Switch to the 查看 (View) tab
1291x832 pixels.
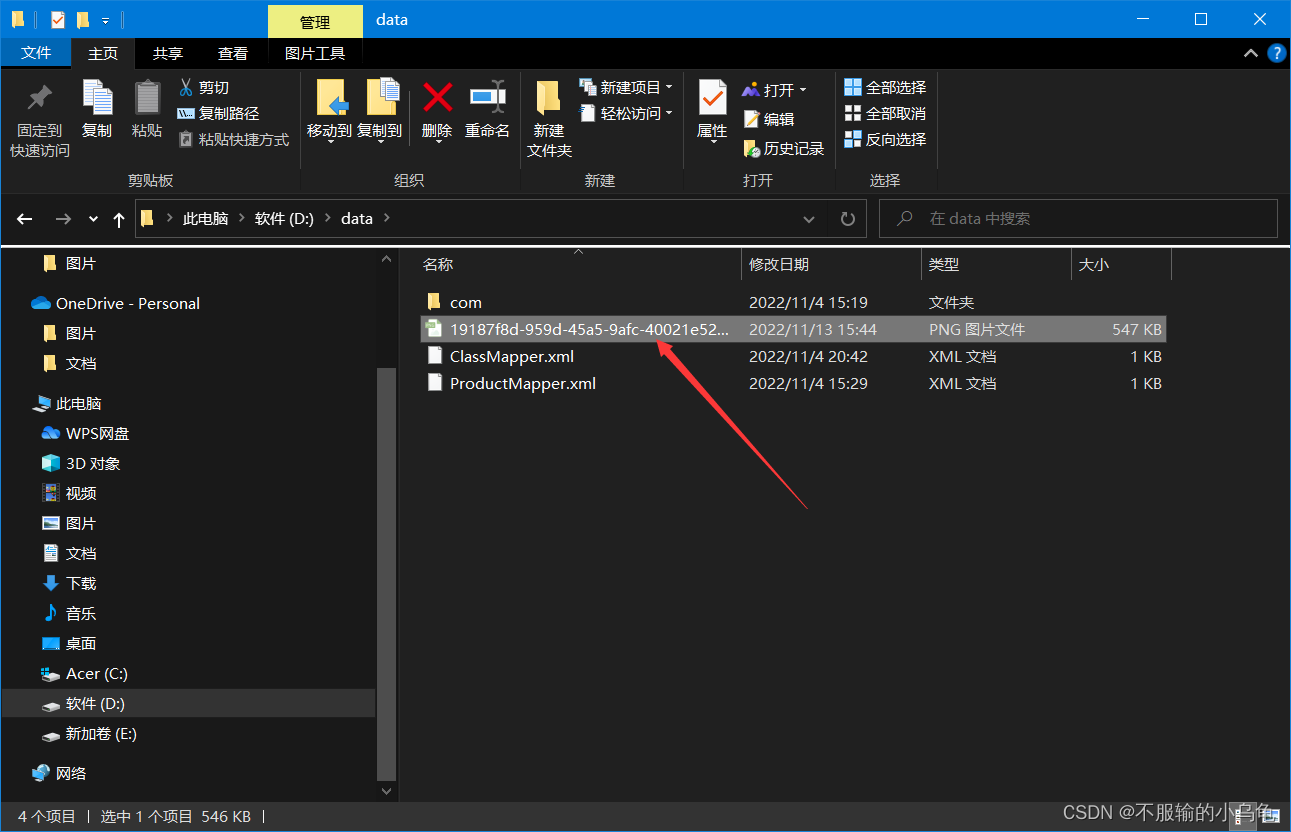click(233, 53)
